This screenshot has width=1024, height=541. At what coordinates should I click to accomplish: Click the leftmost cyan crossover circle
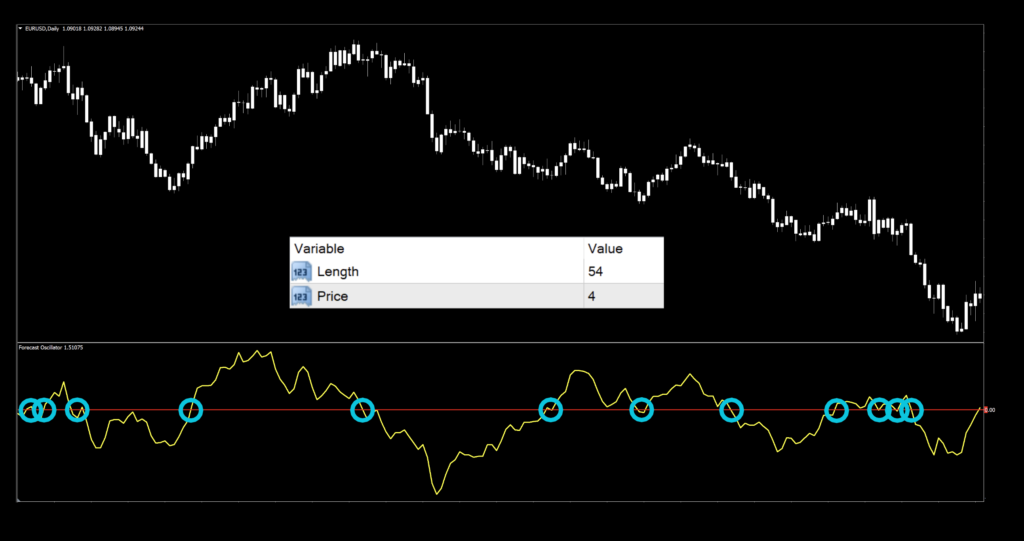30,409
